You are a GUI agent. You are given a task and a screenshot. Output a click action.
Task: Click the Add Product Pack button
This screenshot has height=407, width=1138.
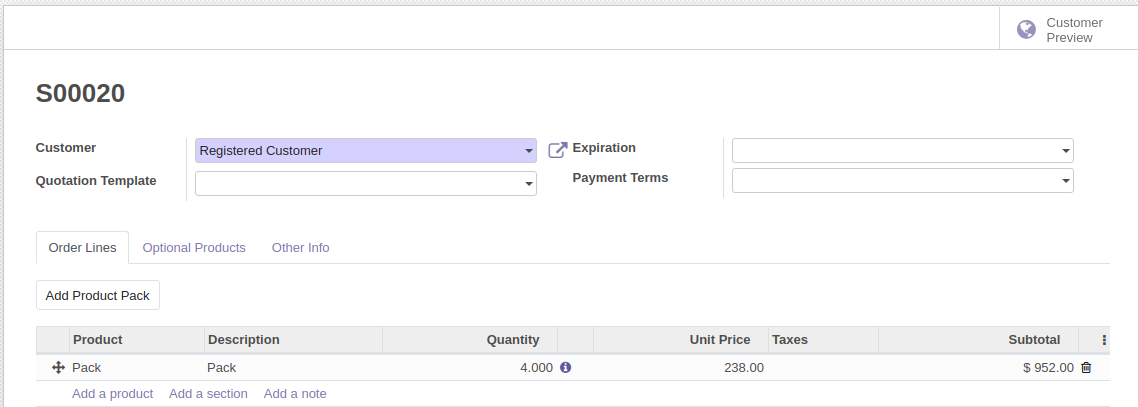pyautogui.click(x=98, y=295)
